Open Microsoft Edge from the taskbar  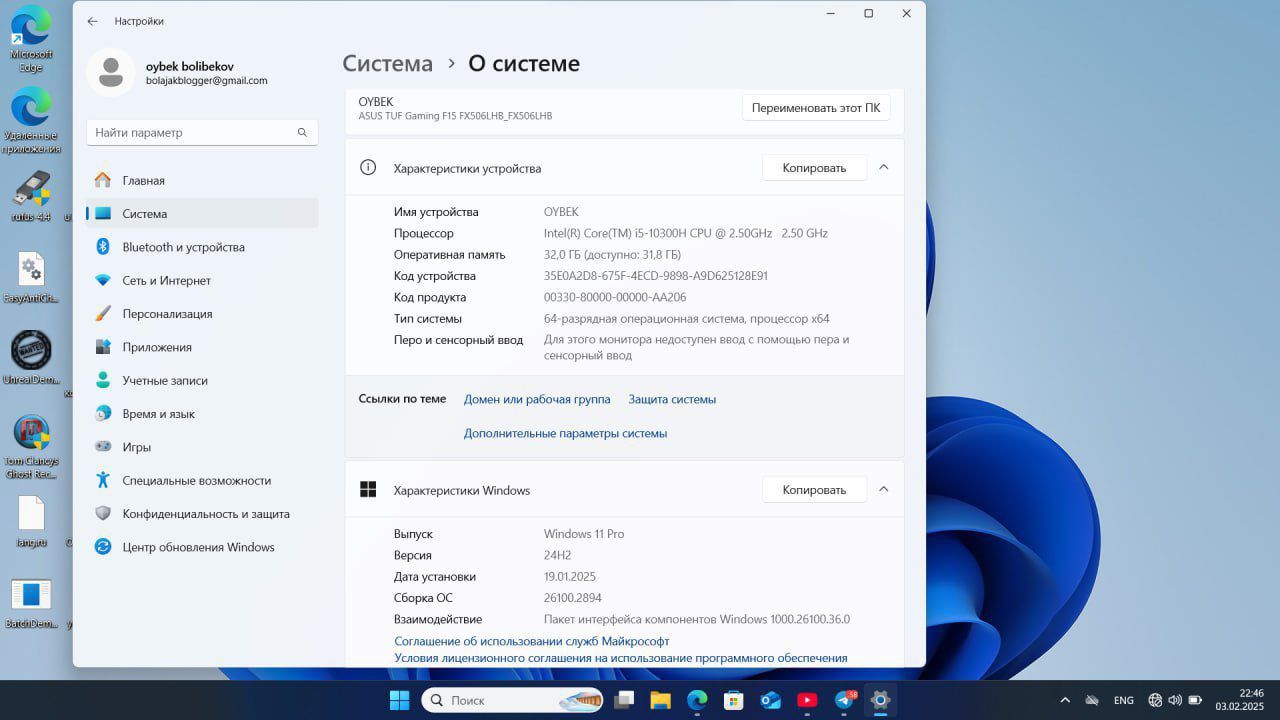pos(697,700)
